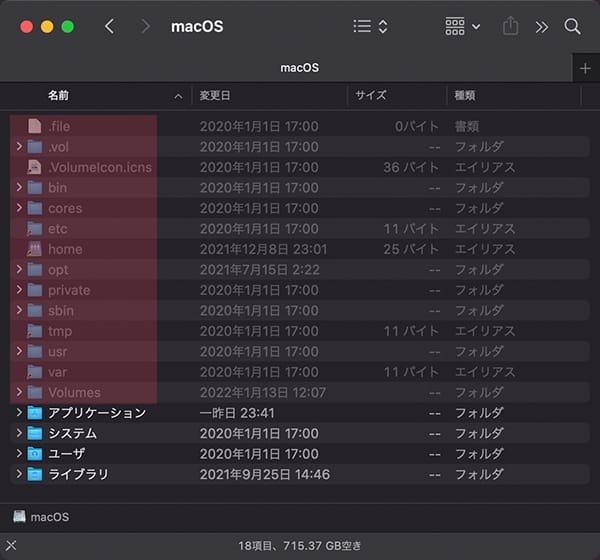Image resolution: width=600 pixels, height=560 pixels.
Task: Click the .file name text
Action: pyautogui.click(x=59, y=126)
